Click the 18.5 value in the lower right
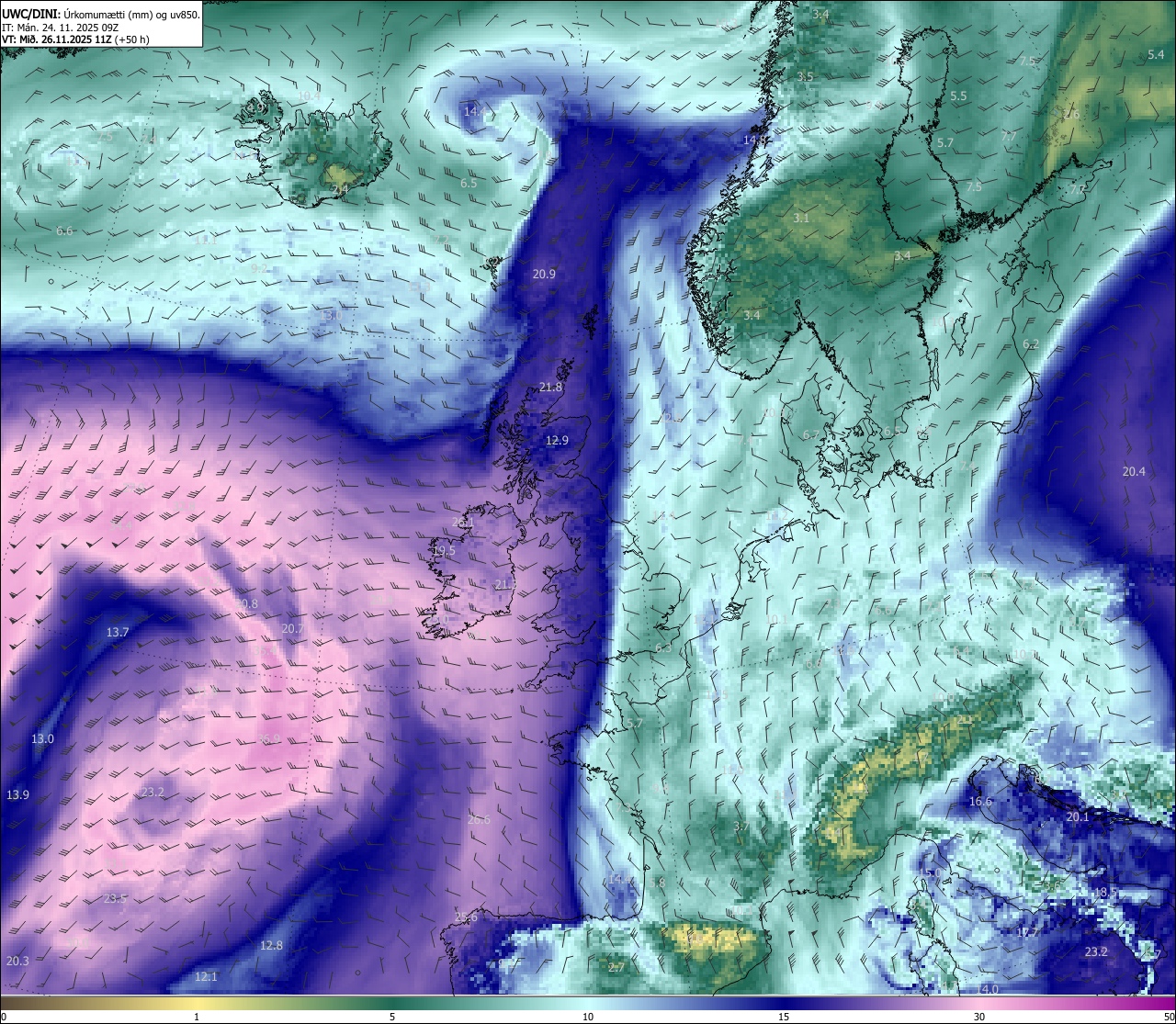Screen dimensions: 1176x1024 pyautogui.click(x=1105, y=893)
